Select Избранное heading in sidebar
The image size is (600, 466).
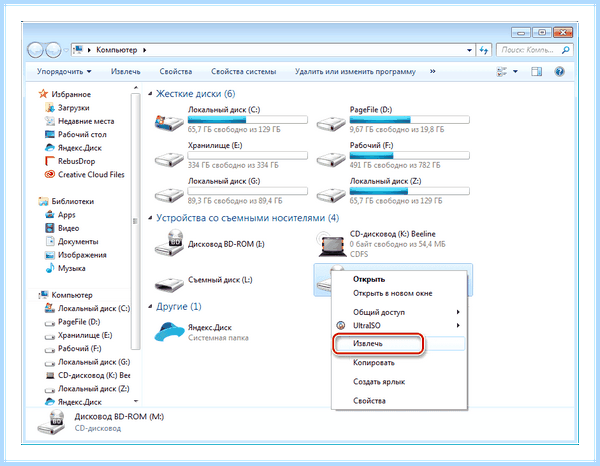65,94
